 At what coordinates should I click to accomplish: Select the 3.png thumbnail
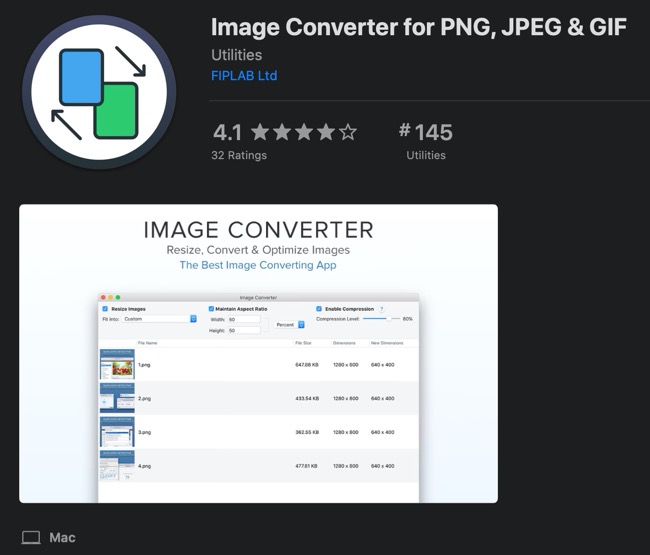pos(117,432)
